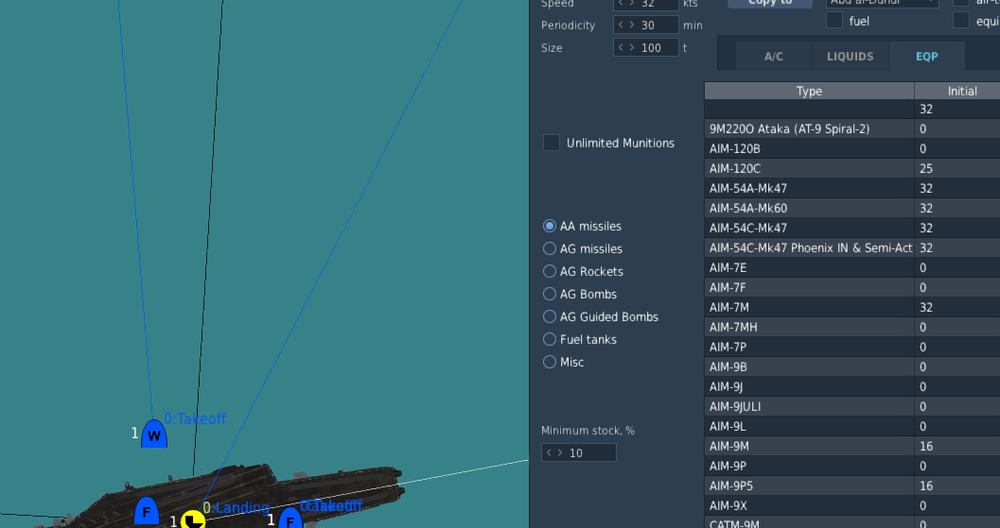Switch to the A/C tab
Viewport: 1000px width, 528px height.
click(774, 56)
